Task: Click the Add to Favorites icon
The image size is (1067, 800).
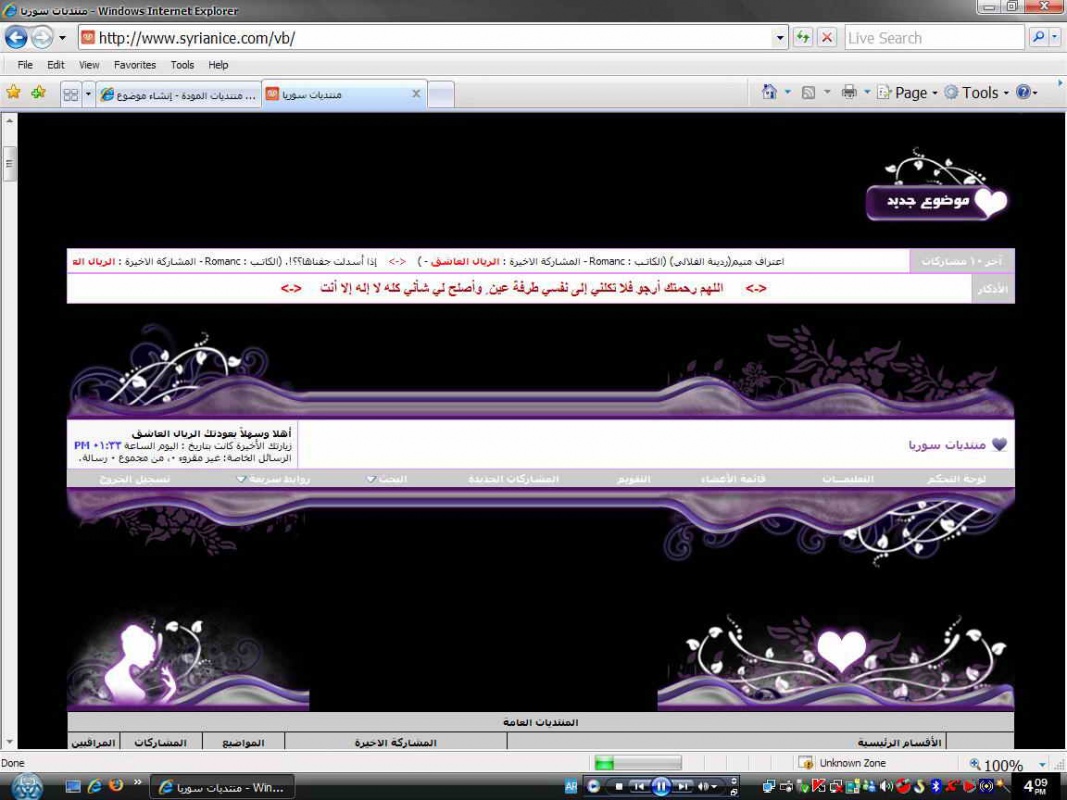Action: click(38, 93)
